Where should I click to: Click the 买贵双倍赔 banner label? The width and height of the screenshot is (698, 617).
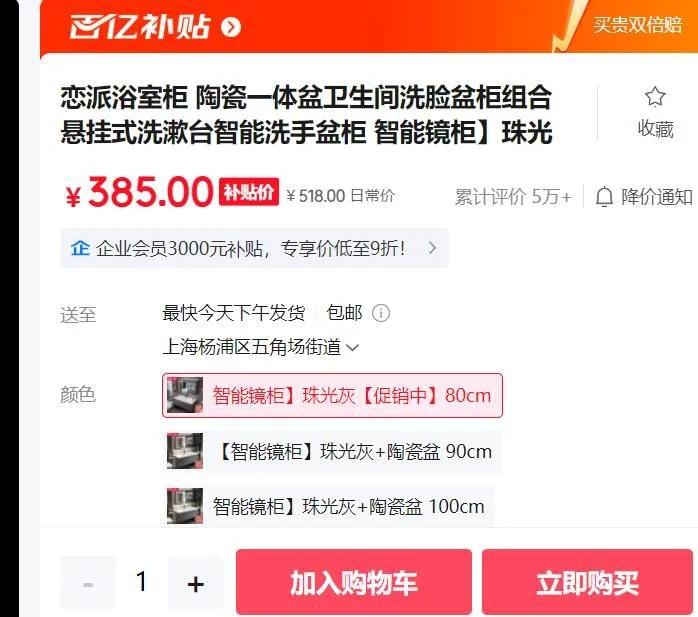(x=637, y=24)
